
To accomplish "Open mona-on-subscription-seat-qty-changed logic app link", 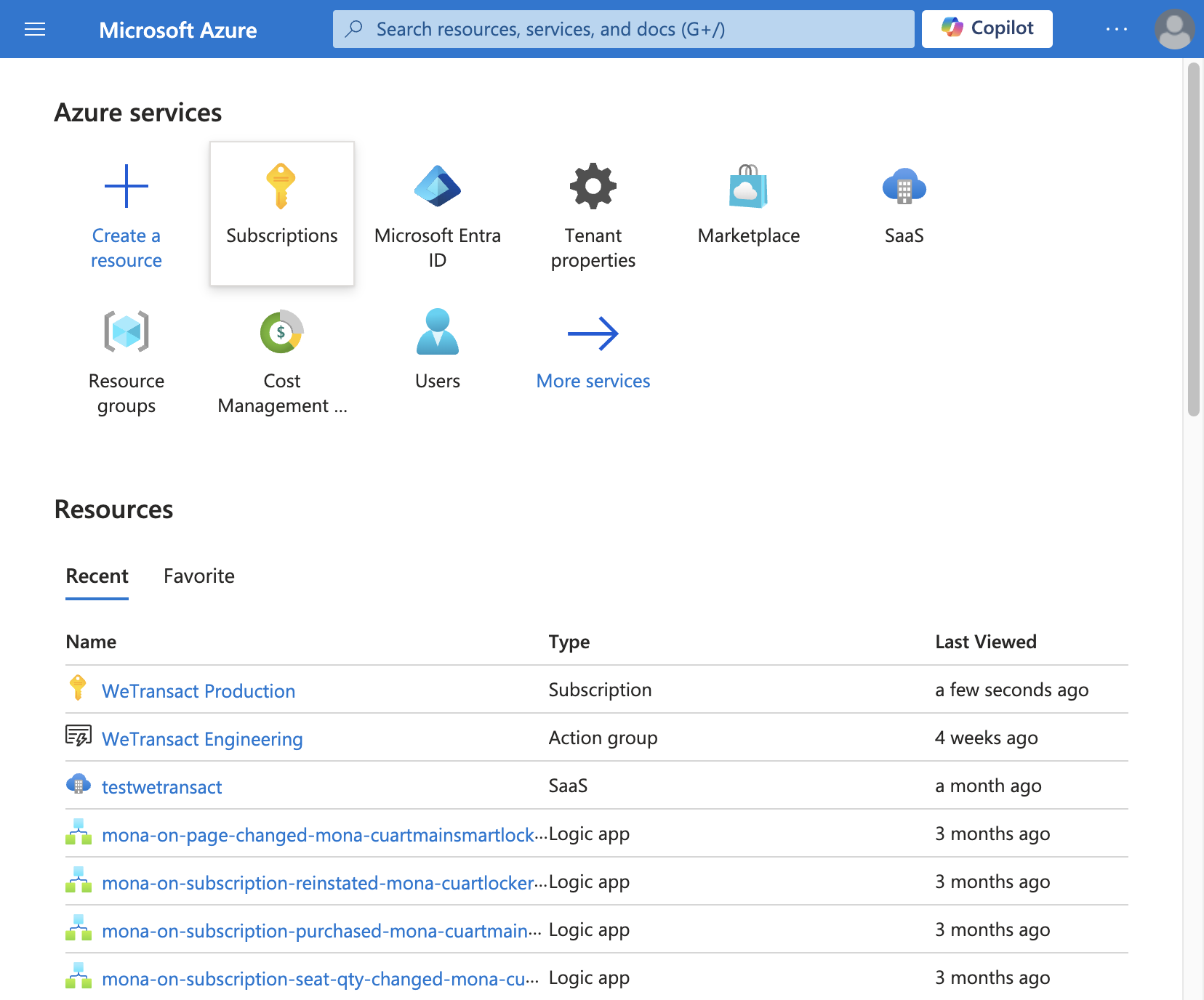I will pyautogui.click(x=321, y=979).
